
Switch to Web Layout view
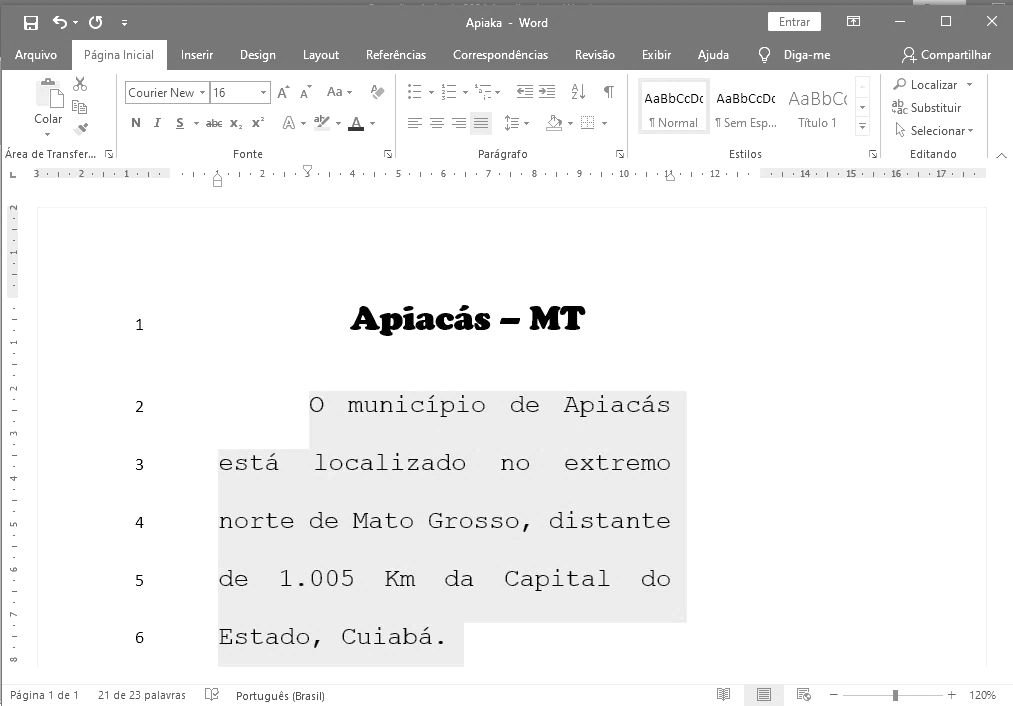click(804, 694)
